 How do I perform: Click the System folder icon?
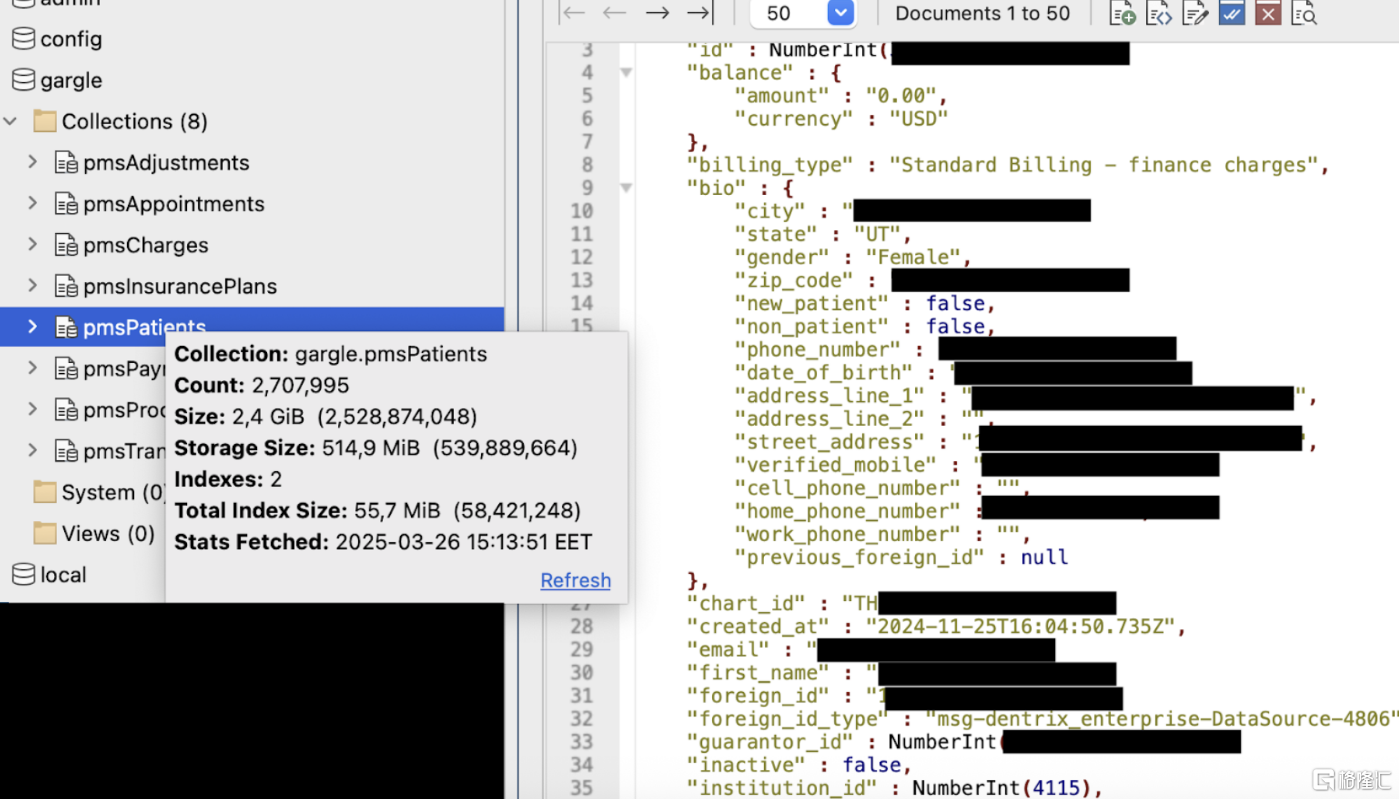click(x=45, y=492)
